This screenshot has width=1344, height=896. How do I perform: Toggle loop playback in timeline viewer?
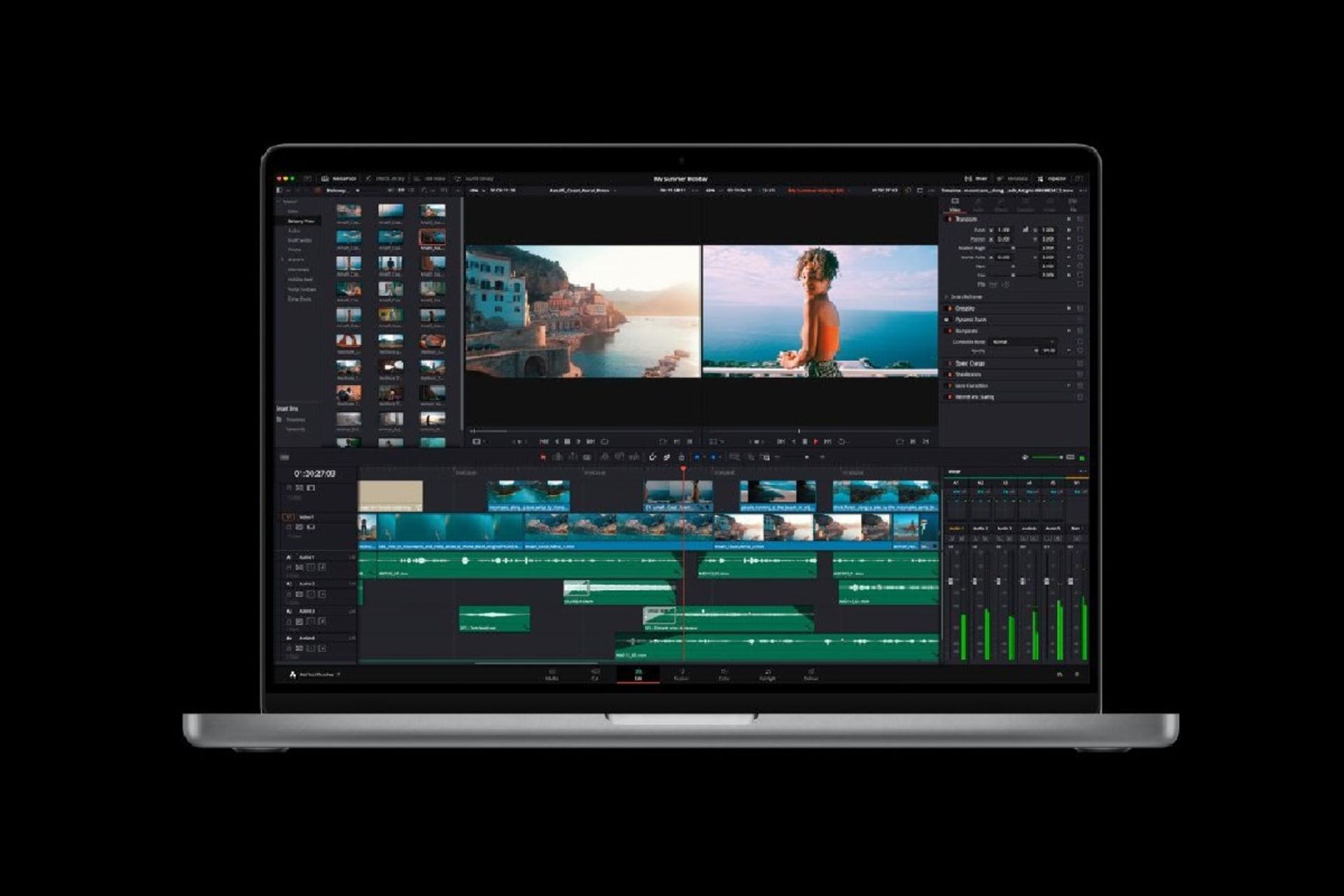click(x=842, y=442)
